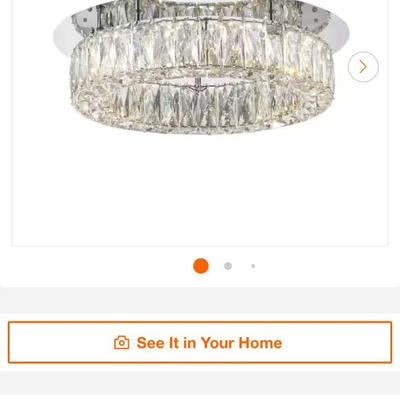Tap the camera icon in the See It in Your Home button
The height and width of the screenshot is (400, 400).
pyautogui.click(x=122, y=343)
